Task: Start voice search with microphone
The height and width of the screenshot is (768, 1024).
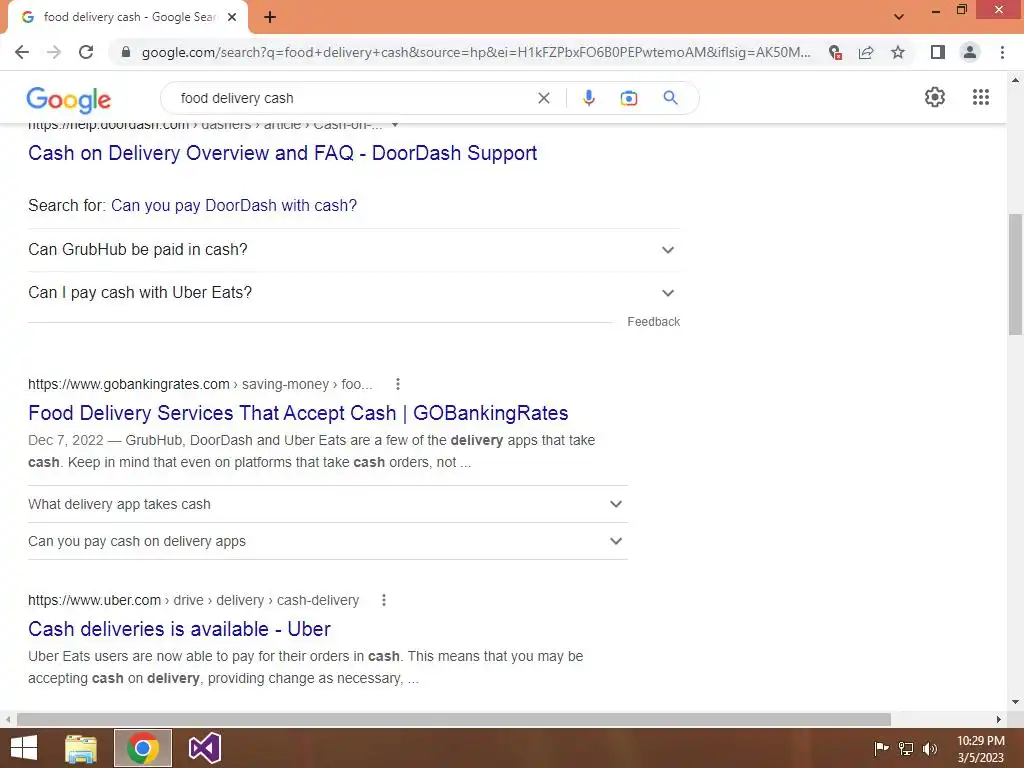Action: point(588,98)
